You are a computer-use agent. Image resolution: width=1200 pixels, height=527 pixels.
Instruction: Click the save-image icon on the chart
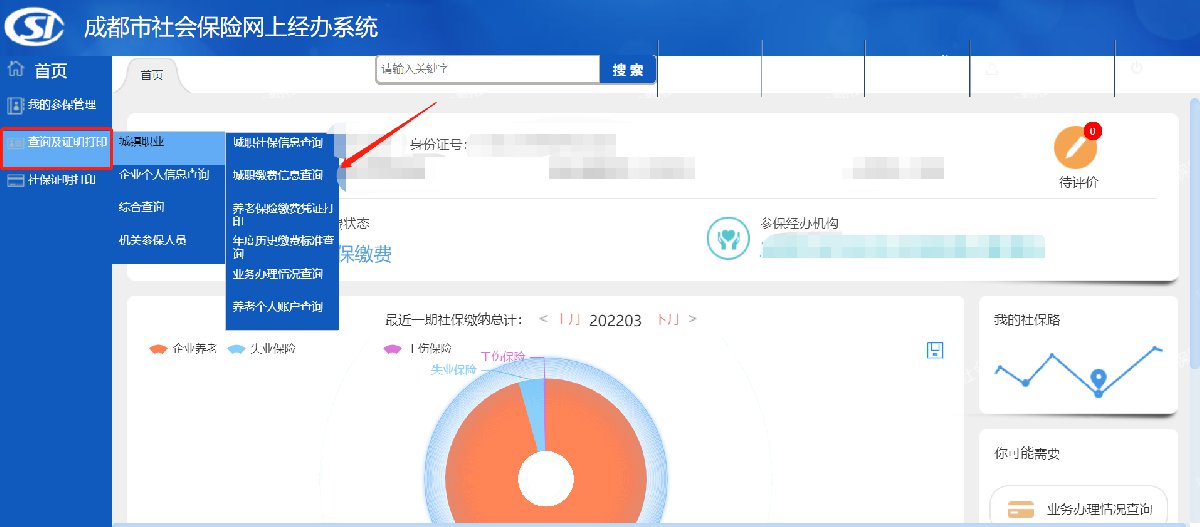click(x=936, y=349)
